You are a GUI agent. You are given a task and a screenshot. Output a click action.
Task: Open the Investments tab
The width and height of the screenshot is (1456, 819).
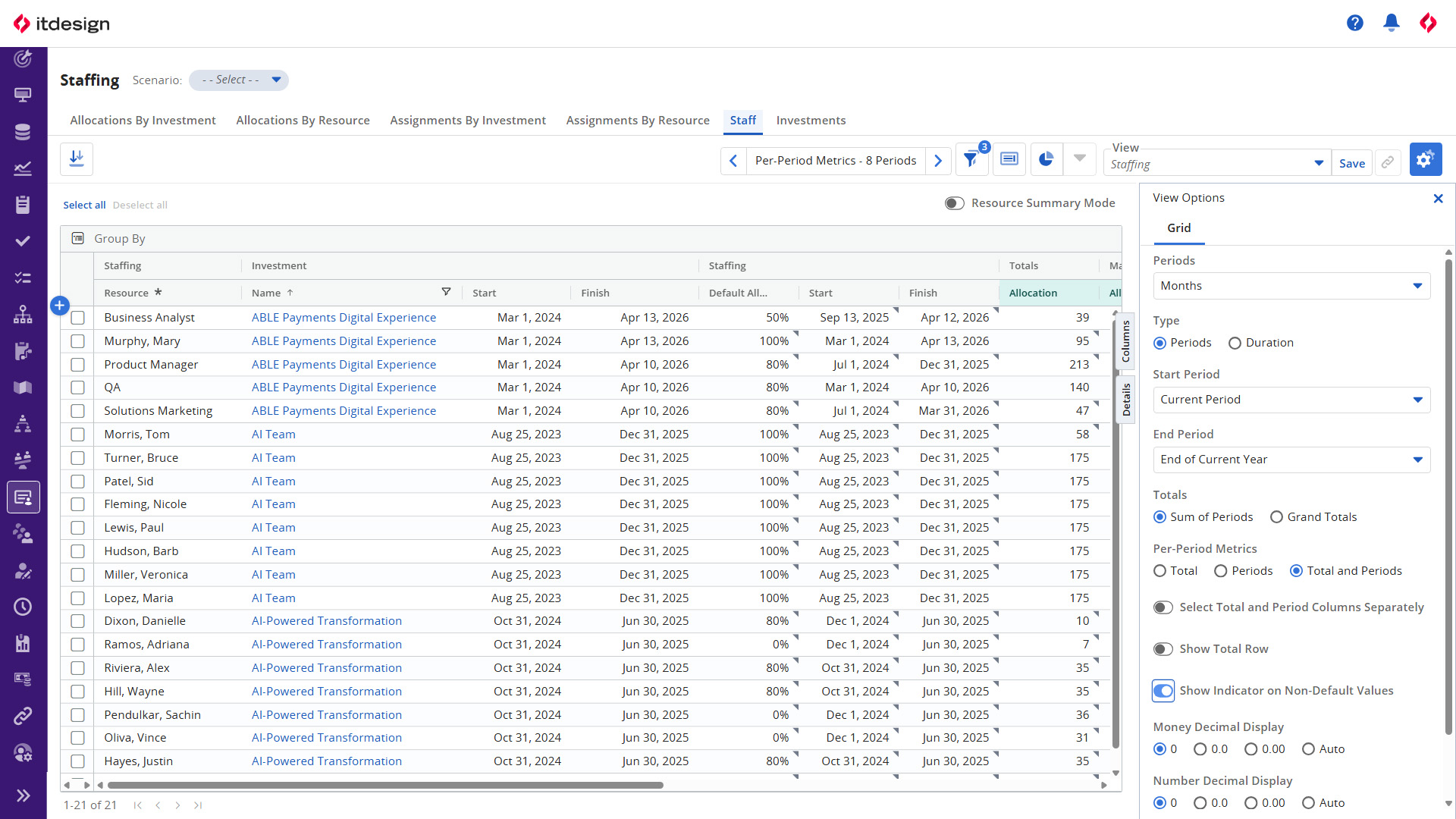[811, 121]
